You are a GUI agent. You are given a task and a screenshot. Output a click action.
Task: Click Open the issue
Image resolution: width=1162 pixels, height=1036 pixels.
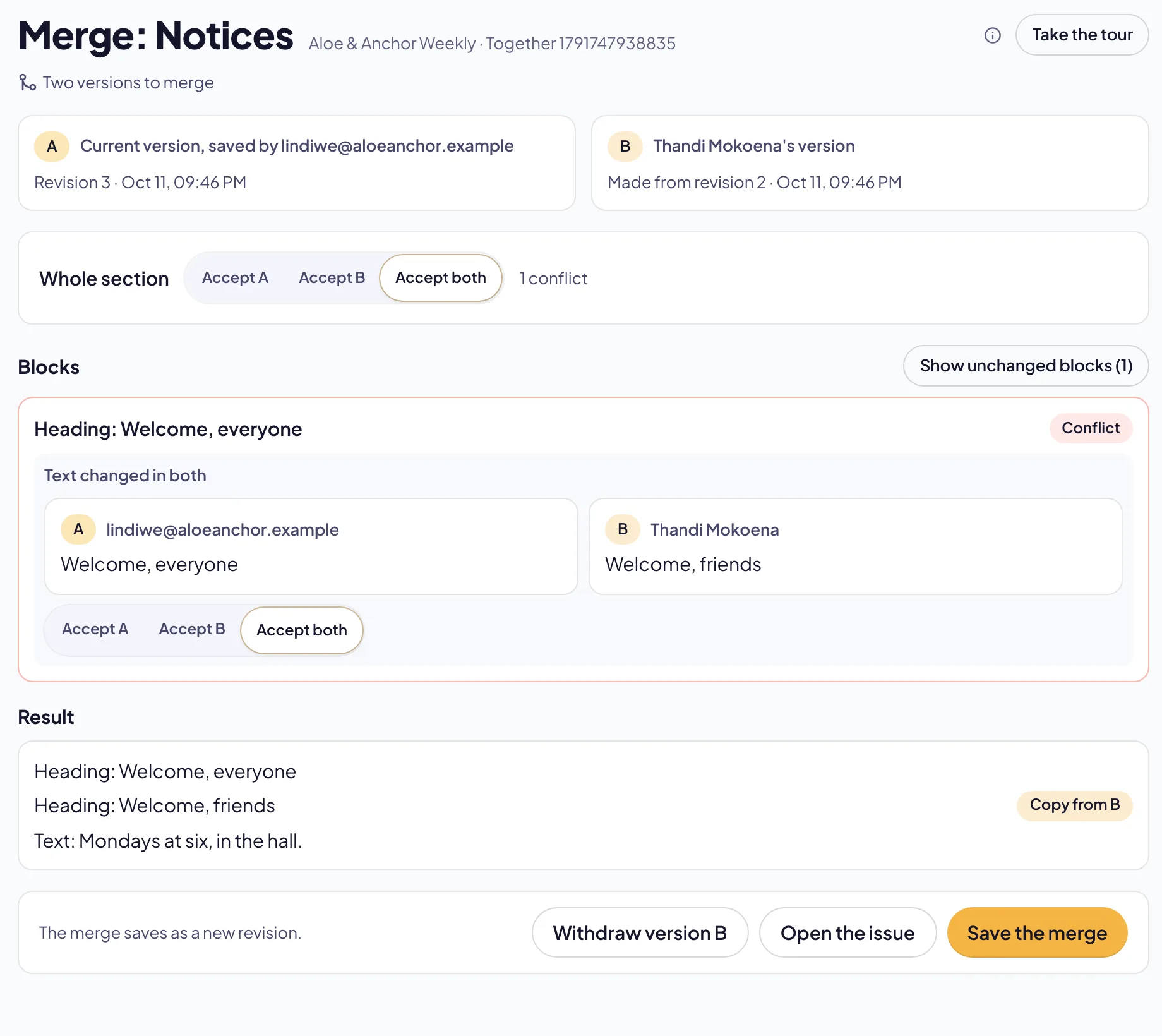[x=848, y=933]
